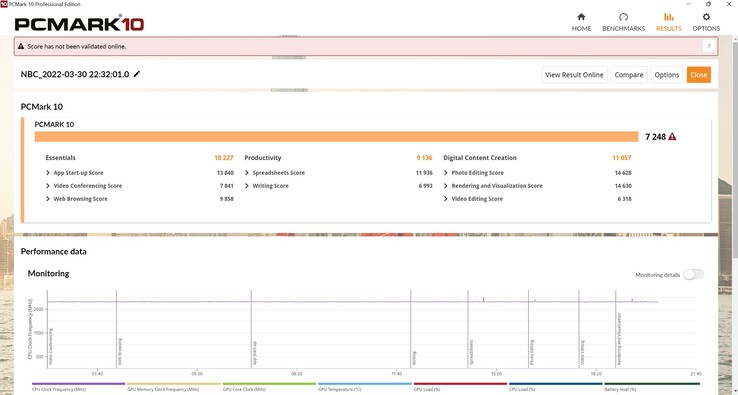738x395 pixels.
Task: Click the red warning triangle beside 7 248
Action: pos(672,137)
